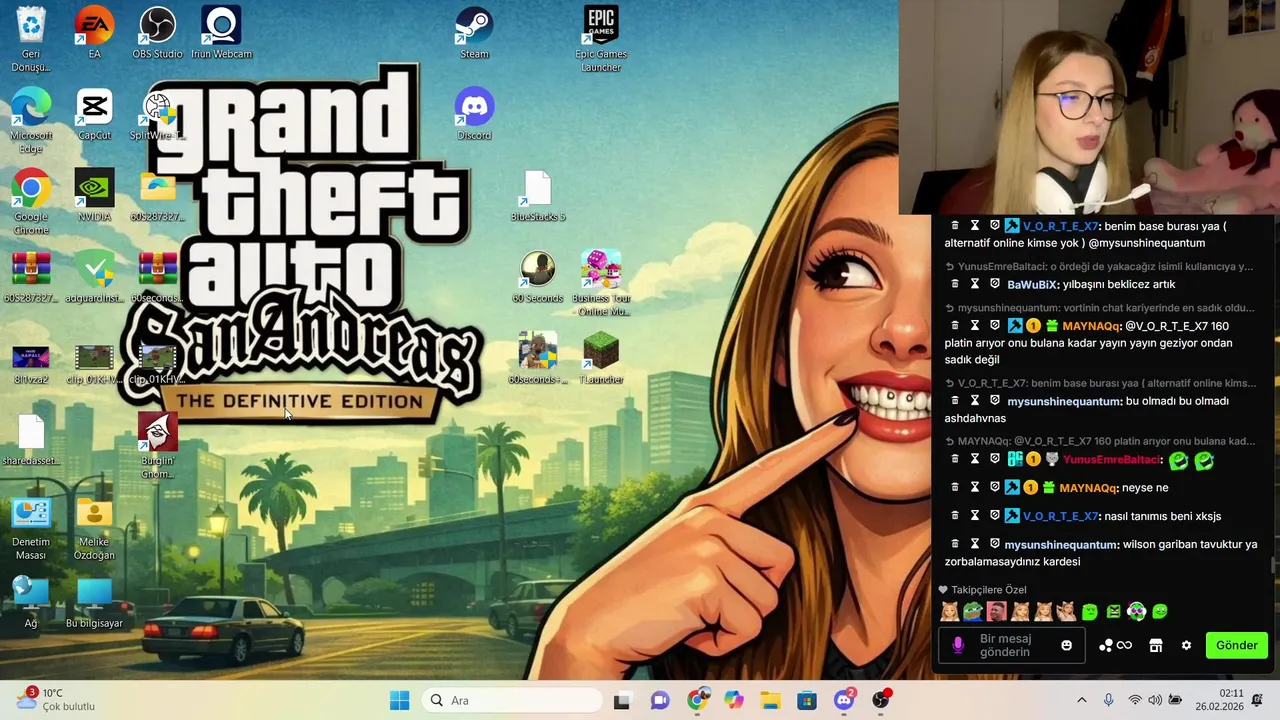Click the purple microphone icon in chat input
The image size is (1280, 720).
pos(958,645)
